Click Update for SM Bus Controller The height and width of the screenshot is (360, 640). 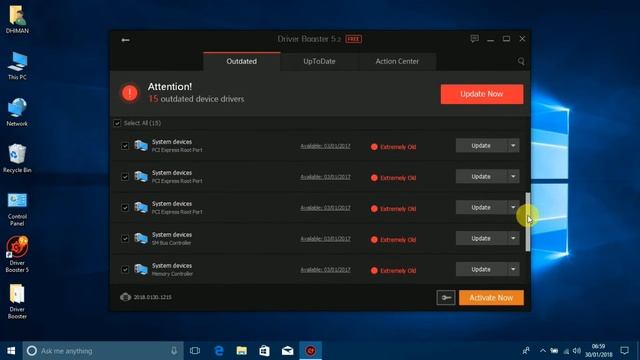[481, 238]
